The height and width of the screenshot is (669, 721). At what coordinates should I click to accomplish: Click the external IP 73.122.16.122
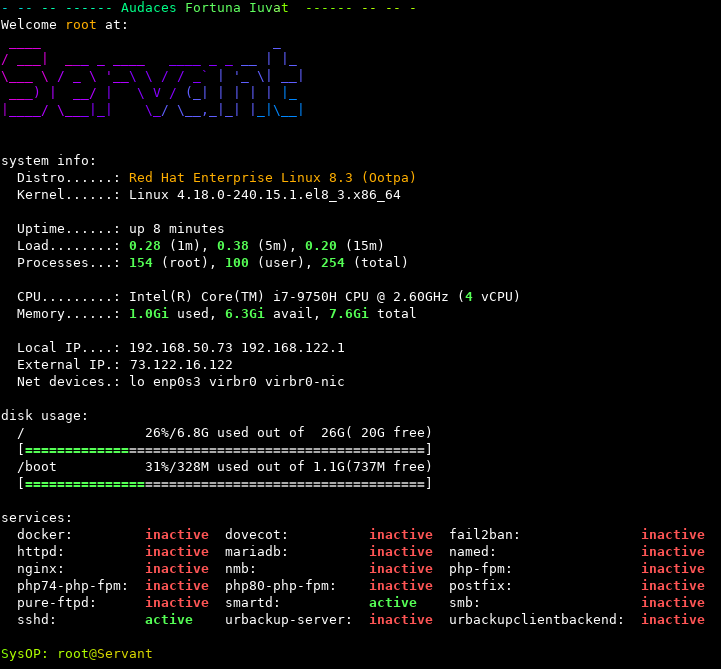click(x=181, y=365)
